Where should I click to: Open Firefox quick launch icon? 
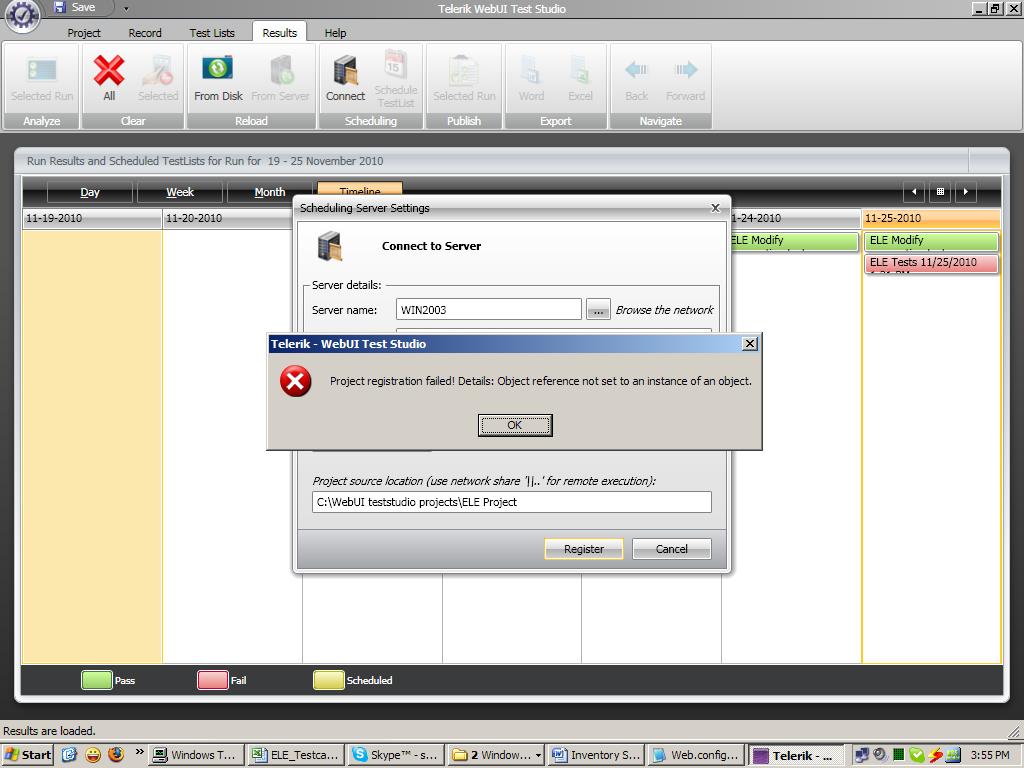click(x=116, y=755)
